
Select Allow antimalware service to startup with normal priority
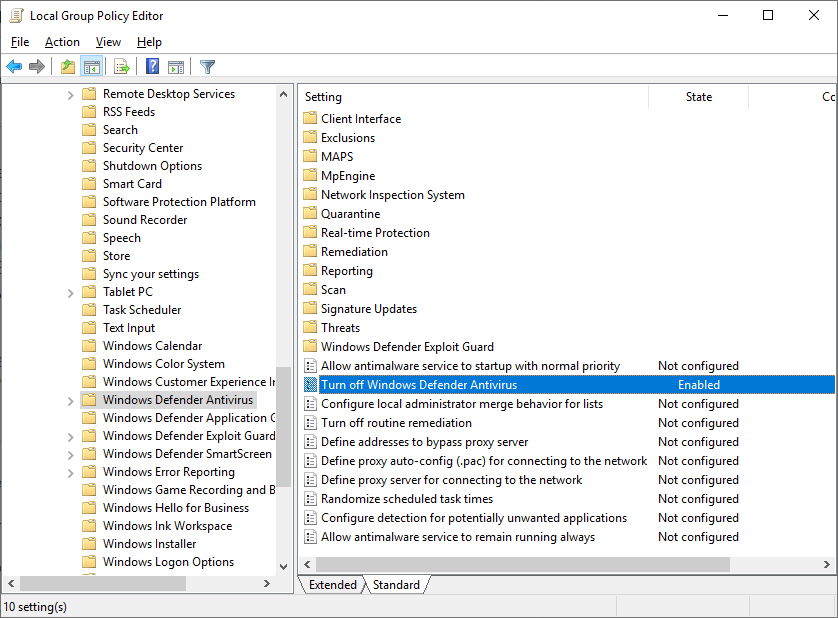coord(470,366)
